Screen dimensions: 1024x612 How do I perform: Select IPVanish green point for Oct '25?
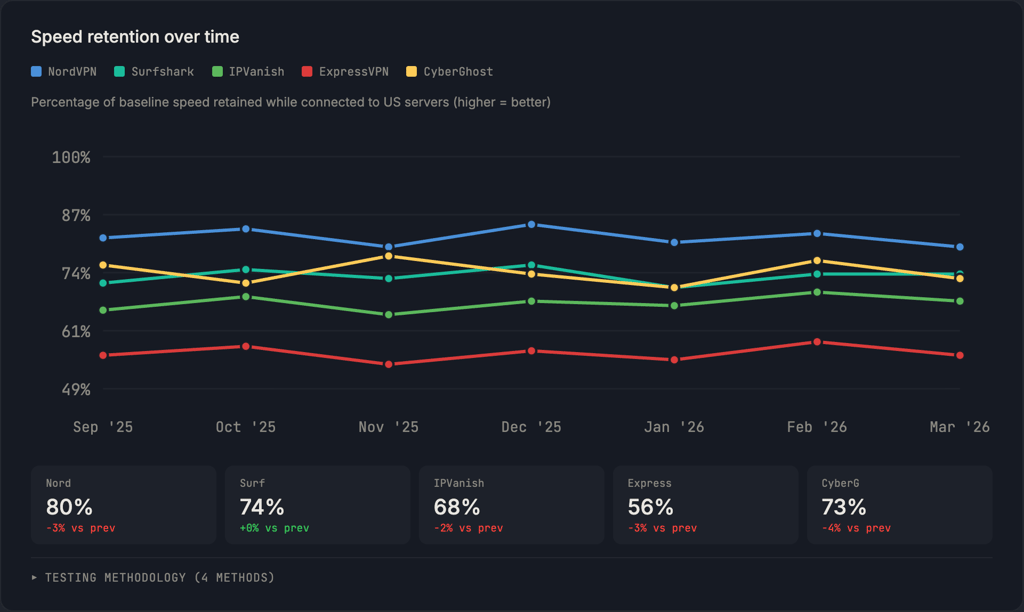[x=246, y=297]
